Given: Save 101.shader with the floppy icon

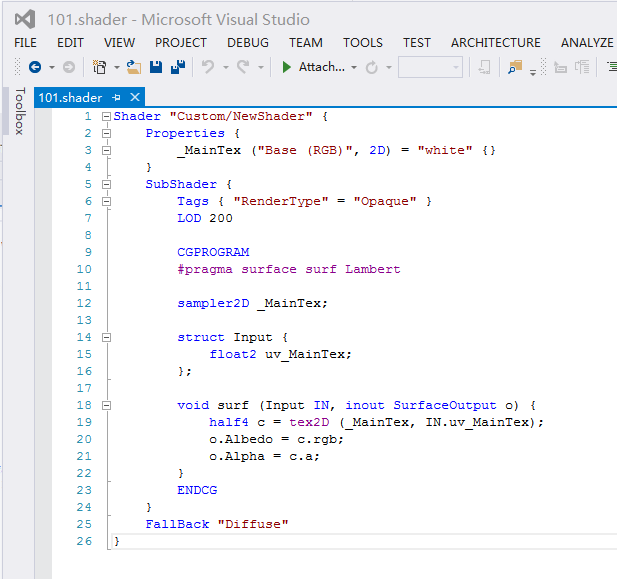Looking at the screenshot, I should pyautogui.click(x=156, y=67).
